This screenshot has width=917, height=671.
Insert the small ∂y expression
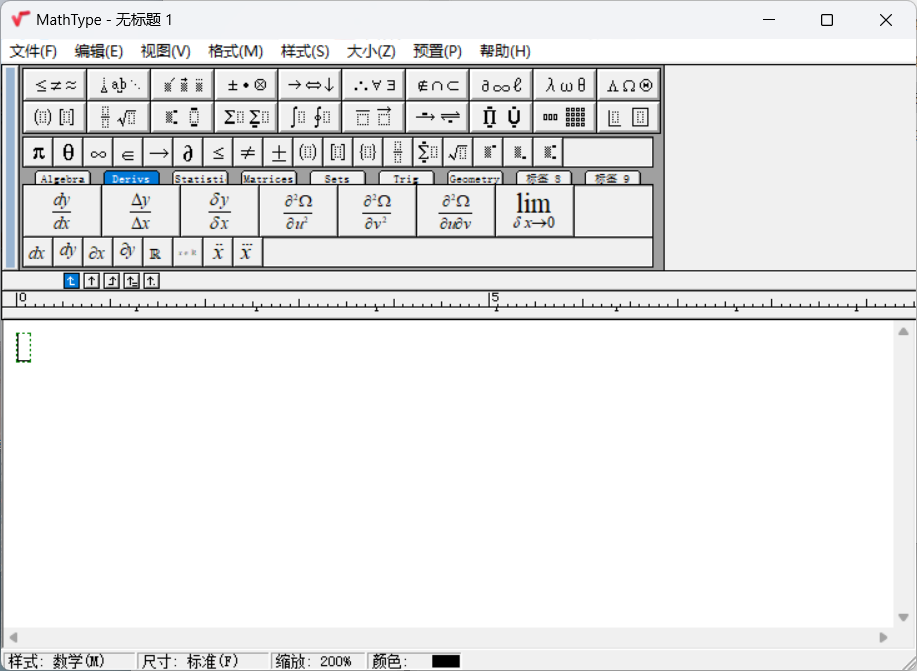coord(127,252)
